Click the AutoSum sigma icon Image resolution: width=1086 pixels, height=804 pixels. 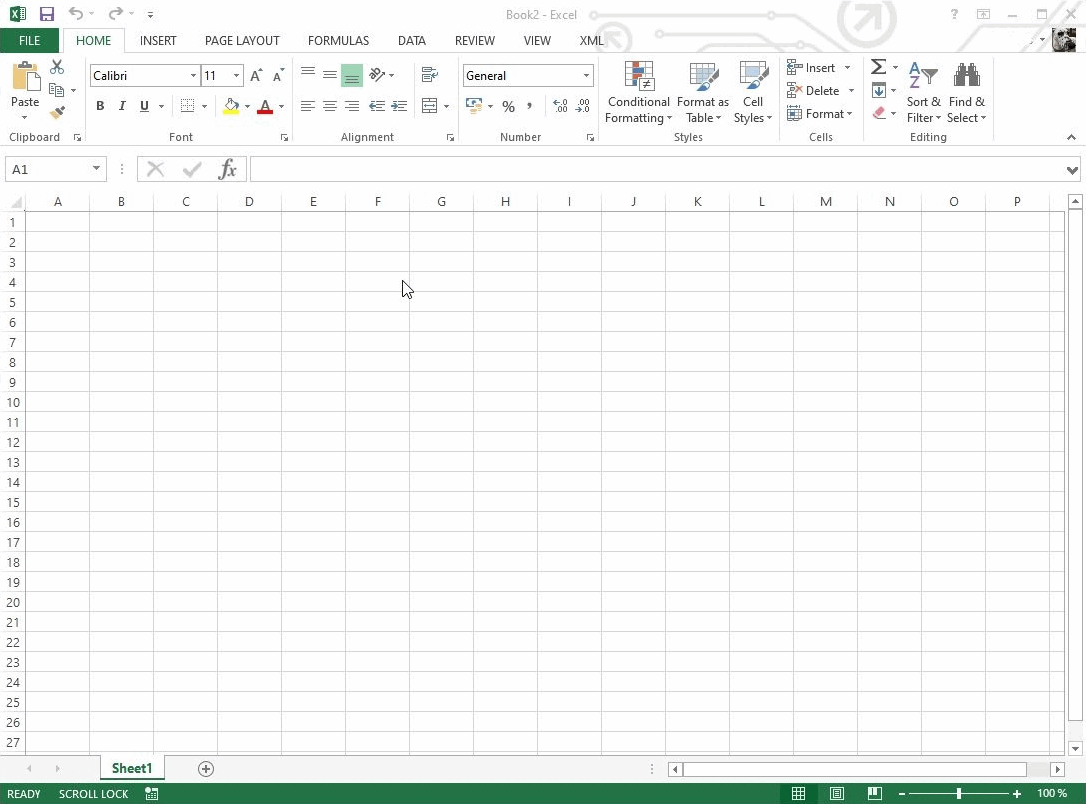click(878, 67)
